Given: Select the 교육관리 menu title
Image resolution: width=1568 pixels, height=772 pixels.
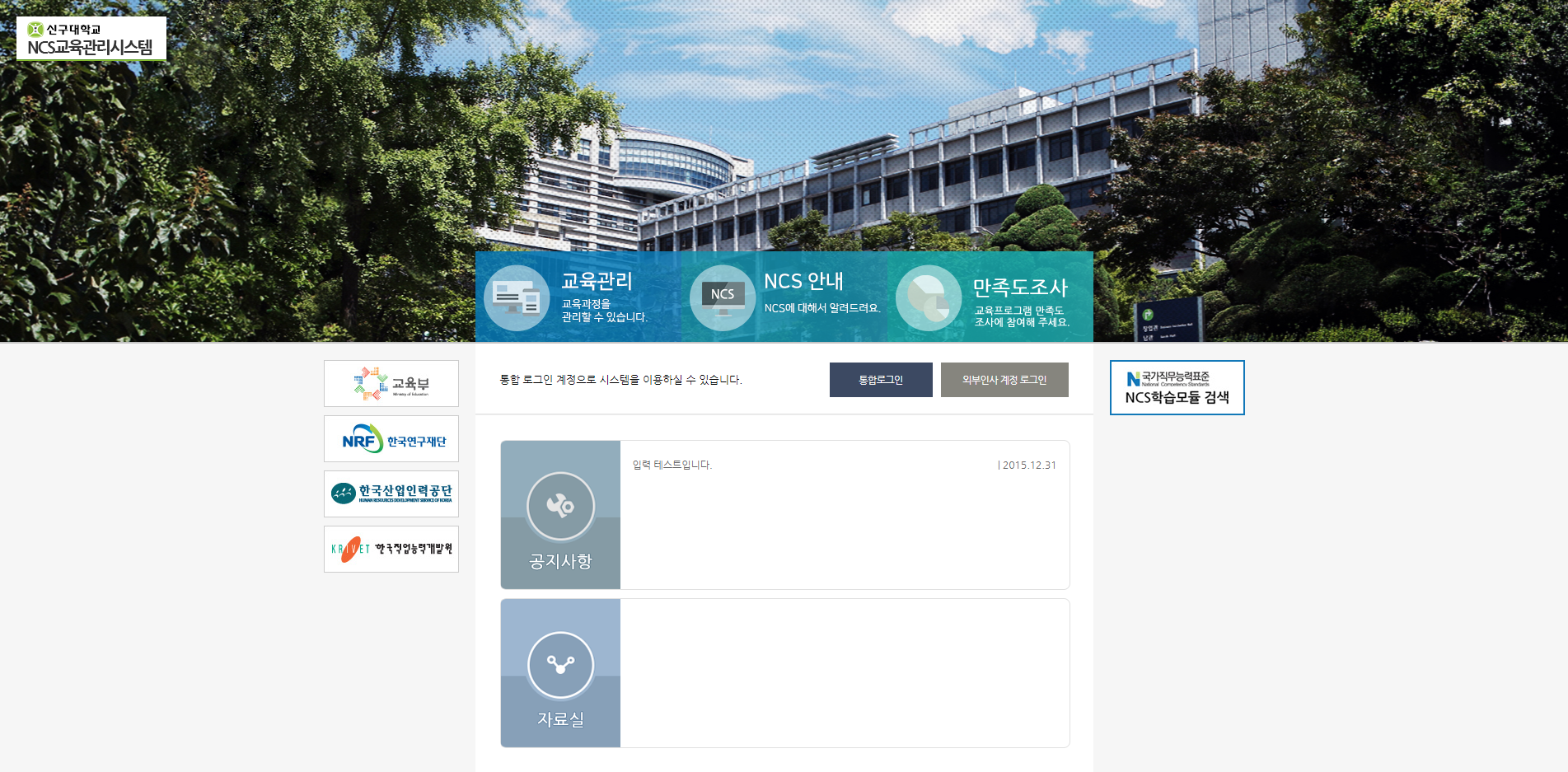Looking at the screenshot, I should click(x=597, y=282).
